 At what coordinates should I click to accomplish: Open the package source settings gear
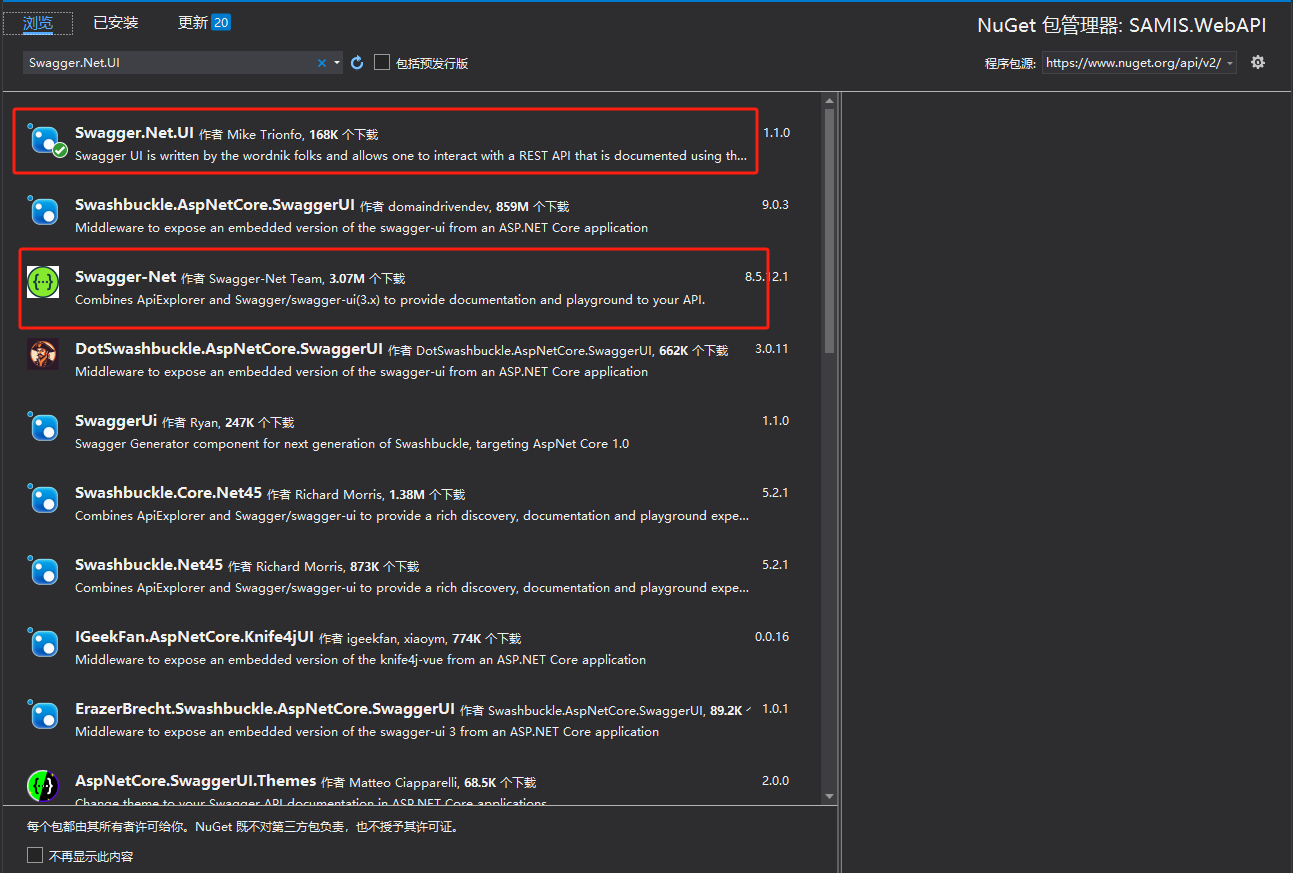click(1258, 62)
